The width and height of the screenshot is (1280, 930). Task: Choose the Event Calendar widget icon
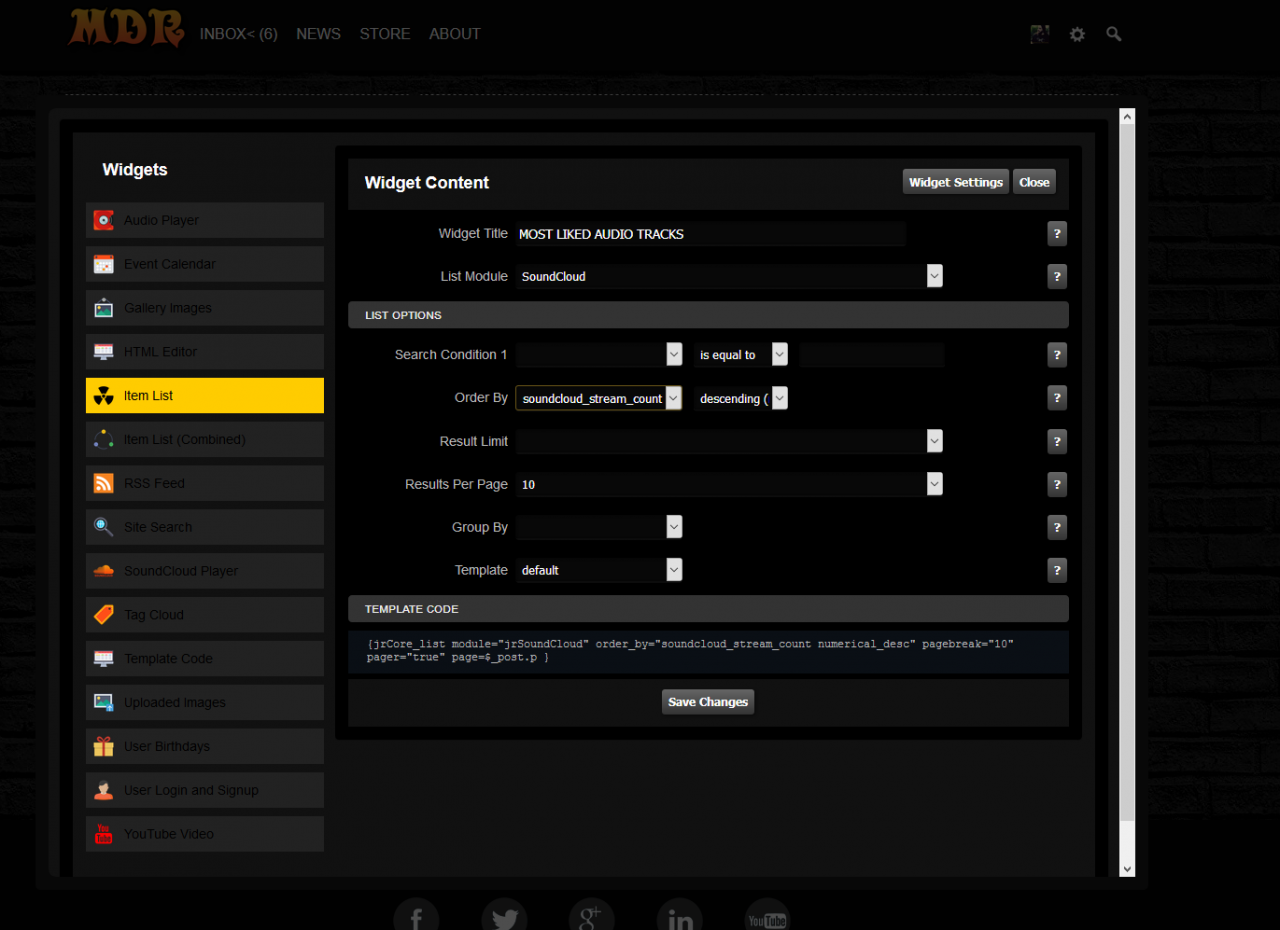103,264
